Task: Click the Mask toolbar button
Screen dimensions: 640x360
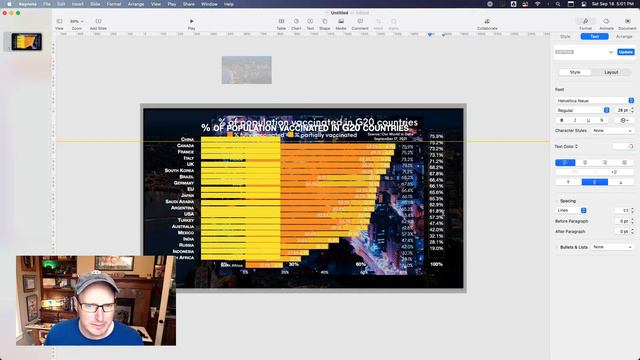Action: pyautogui.click(x=378, y=24)
